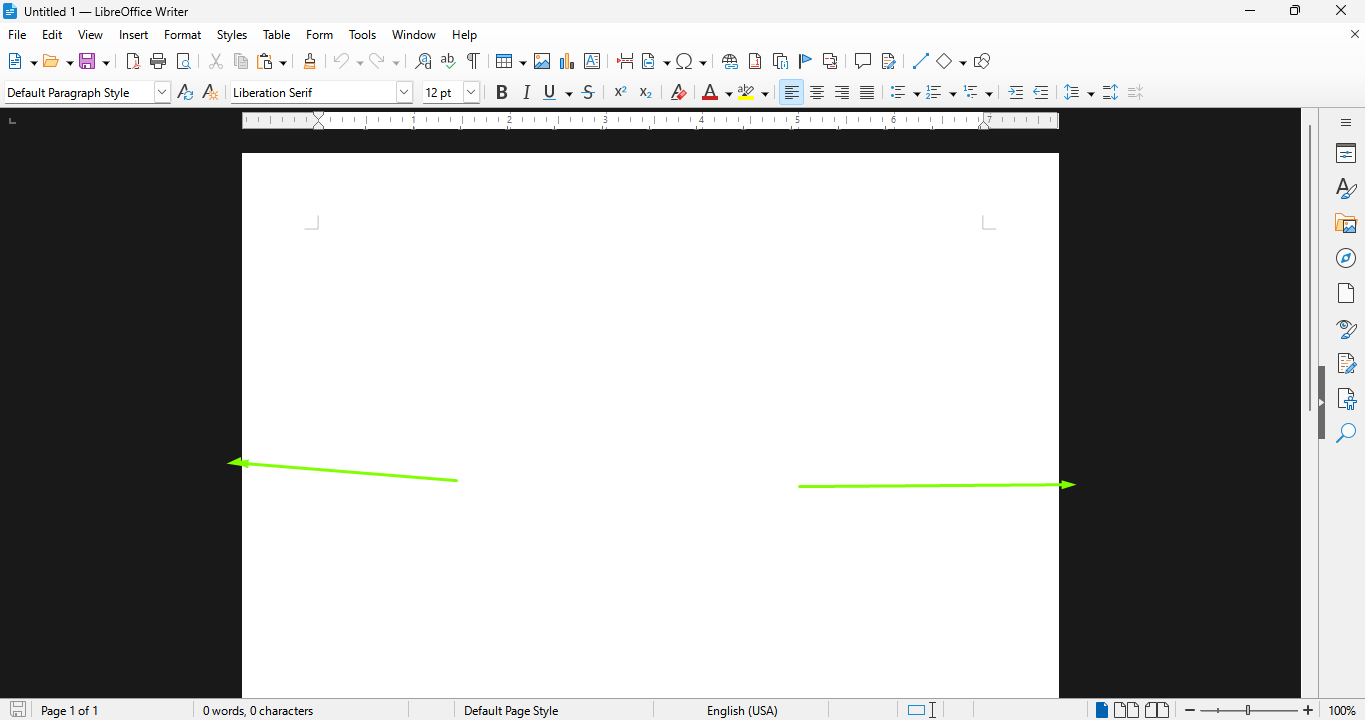This screenshot has width=1365, height=720.
Task: Open Paragraph Style dropdown
Action: [162, 92]
